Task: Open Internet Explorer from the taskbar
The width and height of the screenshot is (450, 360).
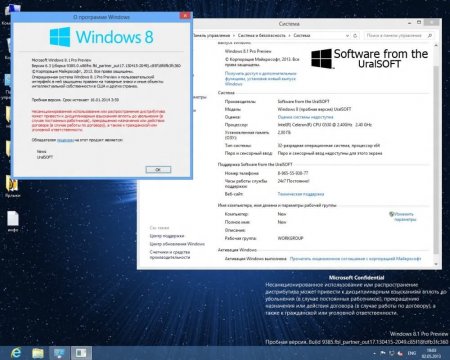Action: coord(16,353)
